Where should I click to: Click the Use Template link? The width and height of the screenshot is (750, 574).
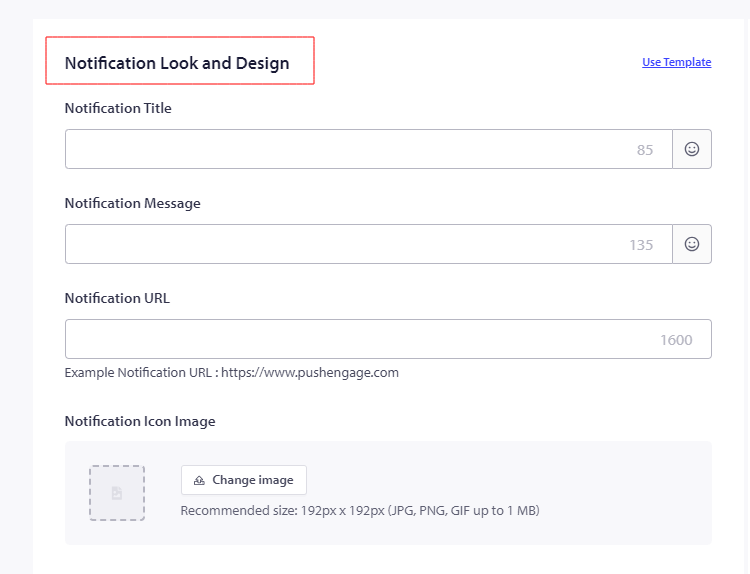pyautogui.click(x=676, y=62)
